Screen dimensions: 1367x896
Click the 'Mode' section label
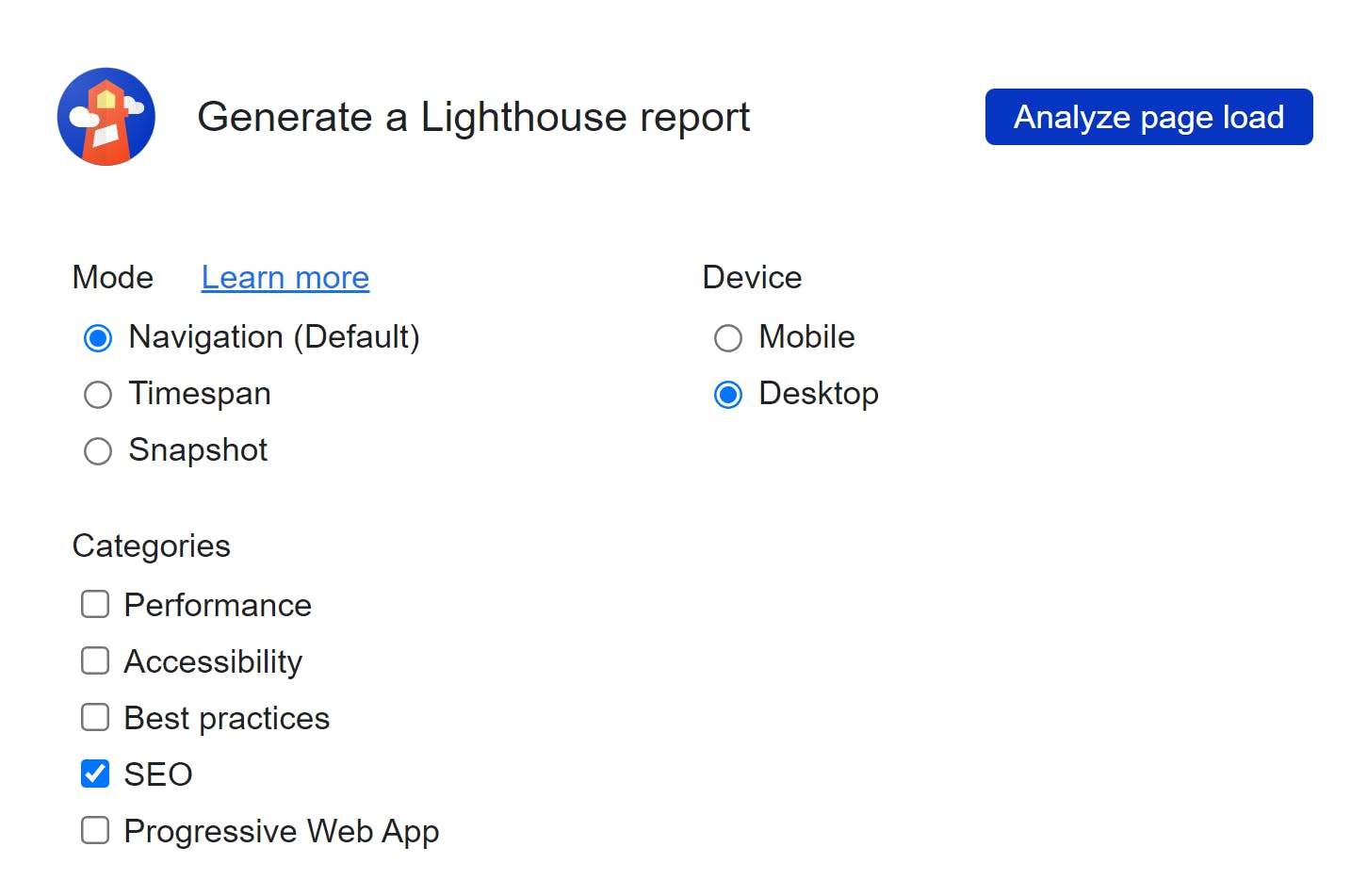tap(113, 277)
